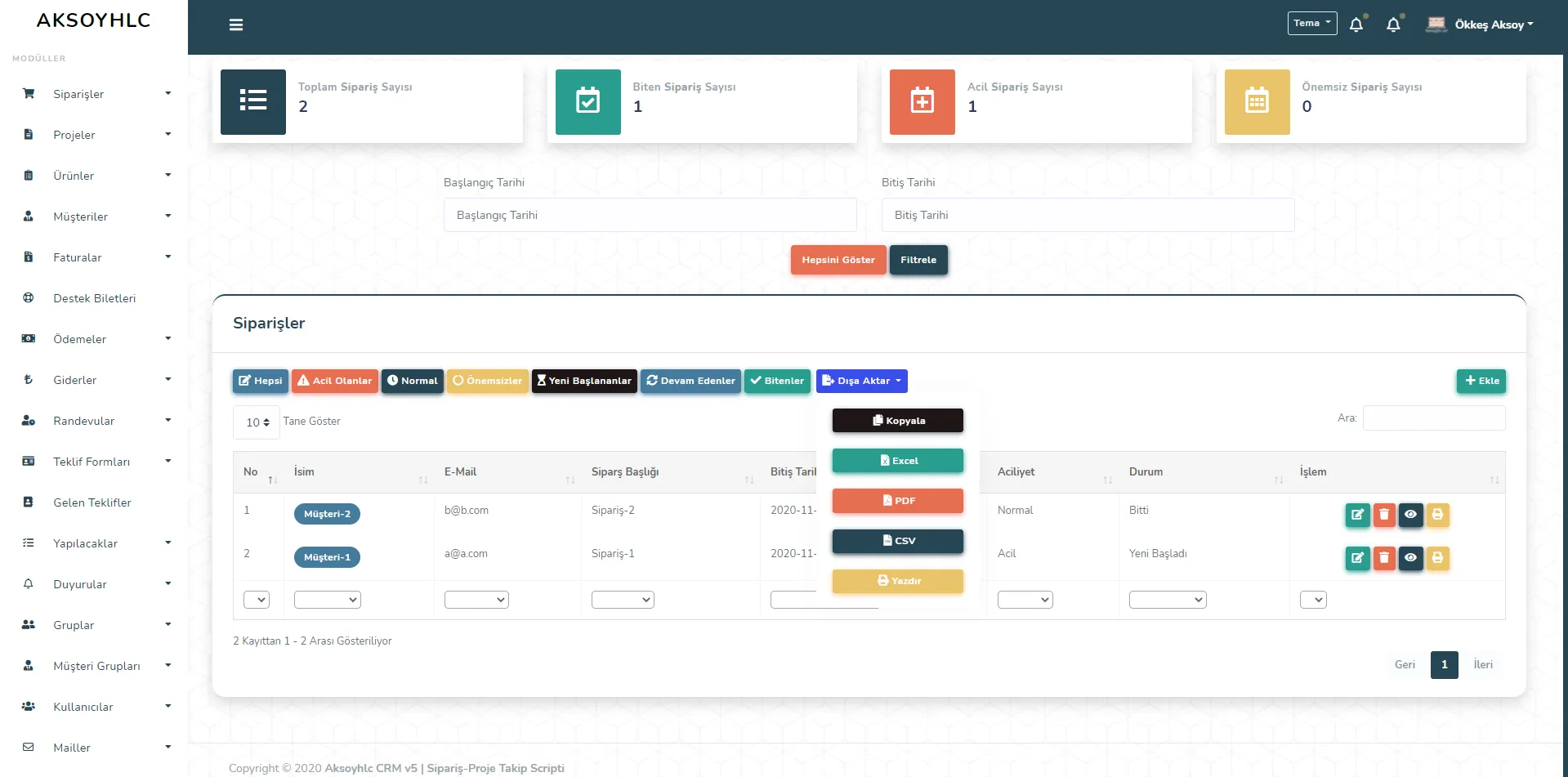Click the document icon beside Projeler
Image resolution: width=1568 pixels, height=777 pixels.
tap(29, 134)
